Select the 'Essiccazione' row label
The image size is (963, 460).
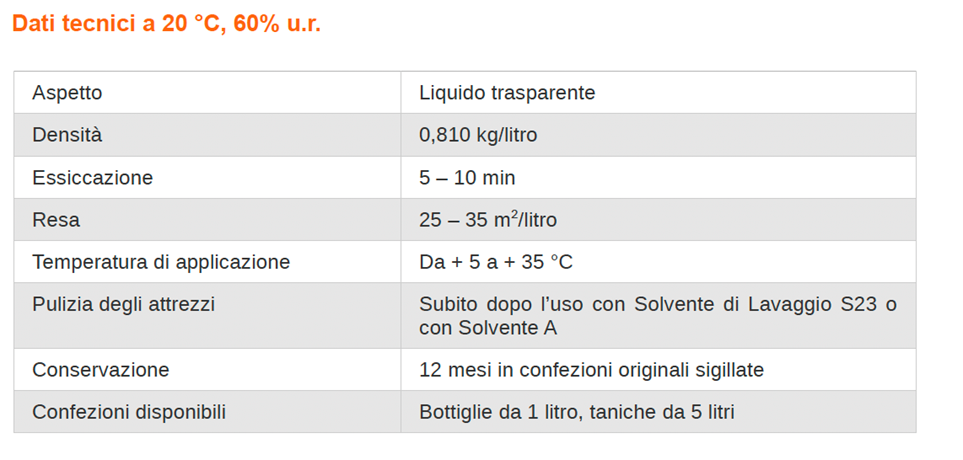point(92,178)
